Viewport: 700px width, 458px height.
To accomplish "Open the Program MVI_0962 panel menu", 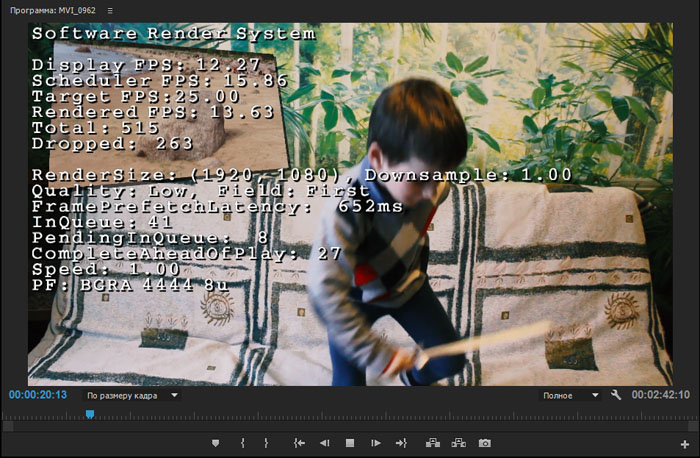I will point(110,10).
